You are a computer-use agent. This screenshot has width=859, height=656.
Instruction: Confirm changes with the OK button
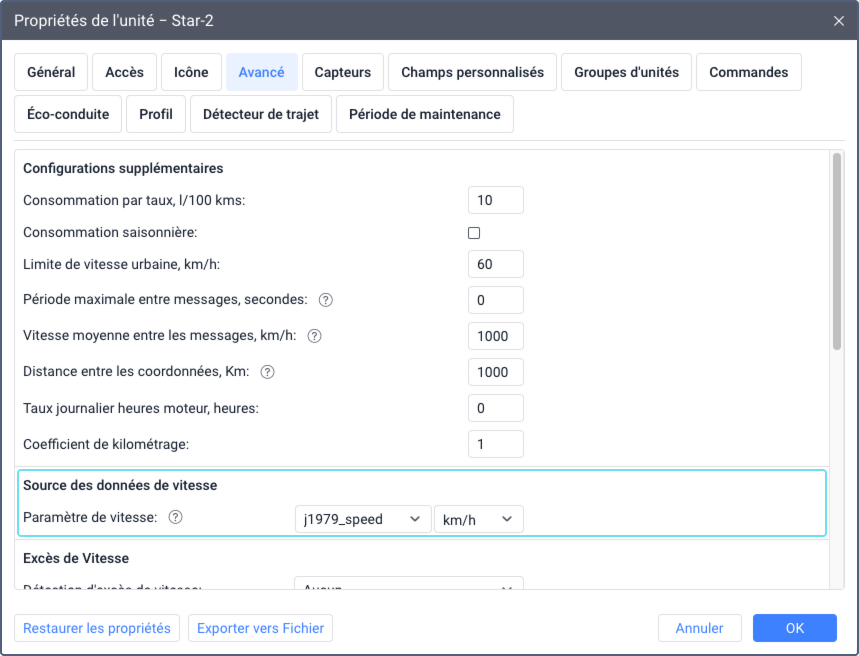[794, 628]
